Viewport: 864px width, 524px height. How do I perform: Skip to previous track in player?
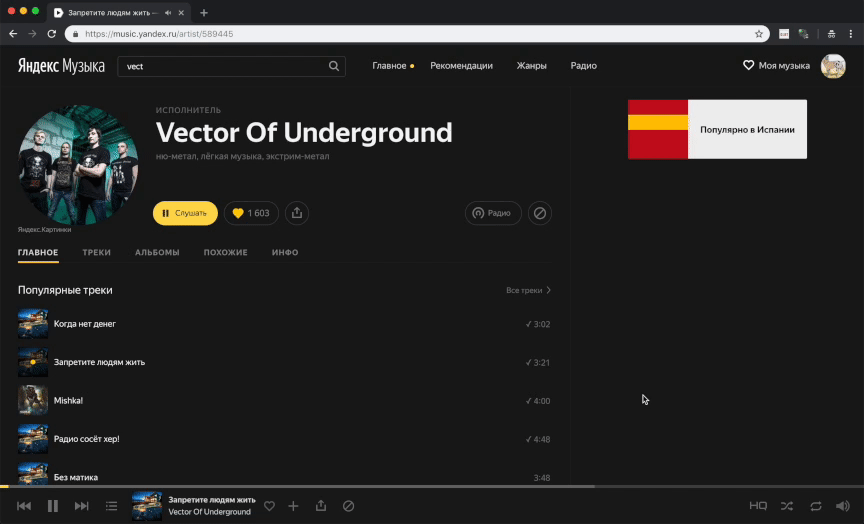point(24,506)
